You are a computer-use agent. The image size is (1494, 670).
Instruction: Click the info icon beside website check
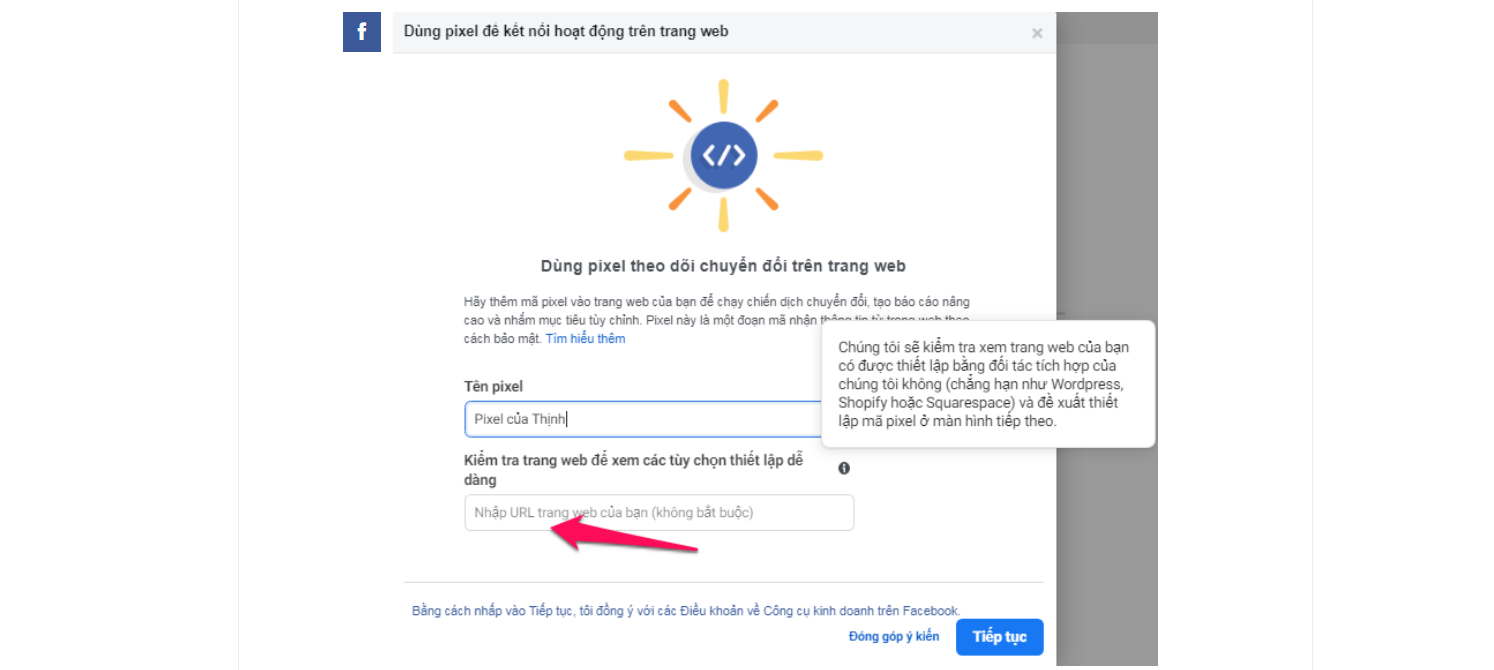tap(844, 468)
